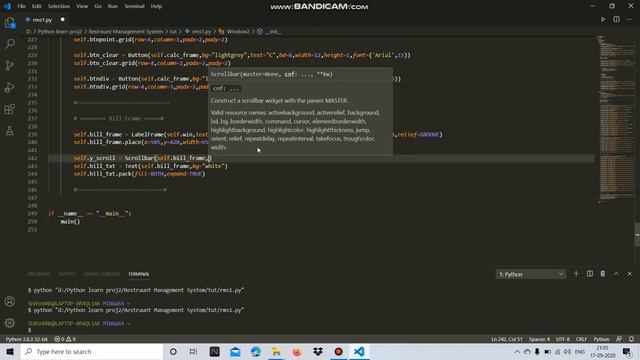This screenshot has height=360, width=640.
Task: Click rms1.py in the breadcrumb path
Action: (201, 31)
